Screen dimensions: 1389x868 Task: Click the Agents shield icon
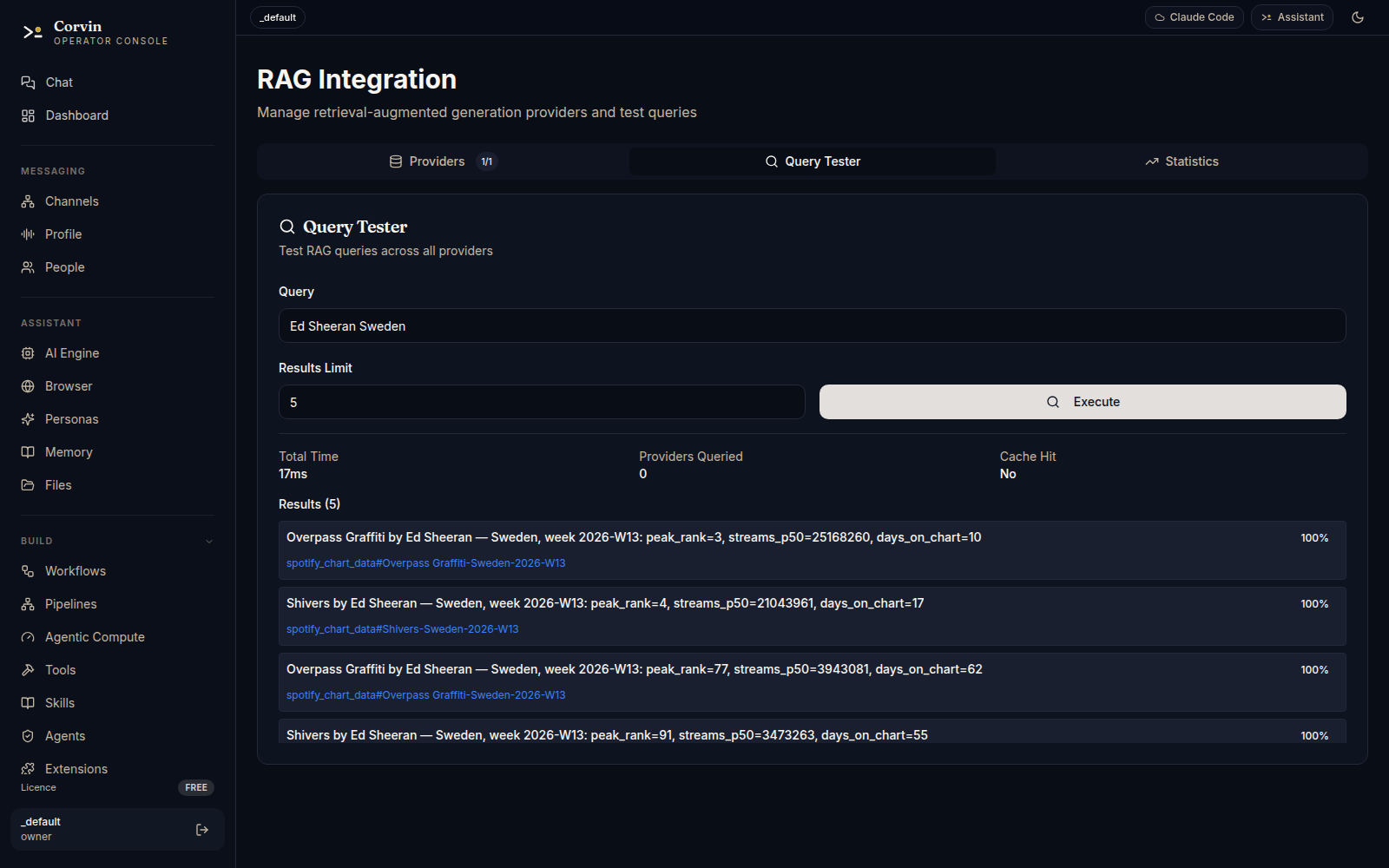coord(28,736)
